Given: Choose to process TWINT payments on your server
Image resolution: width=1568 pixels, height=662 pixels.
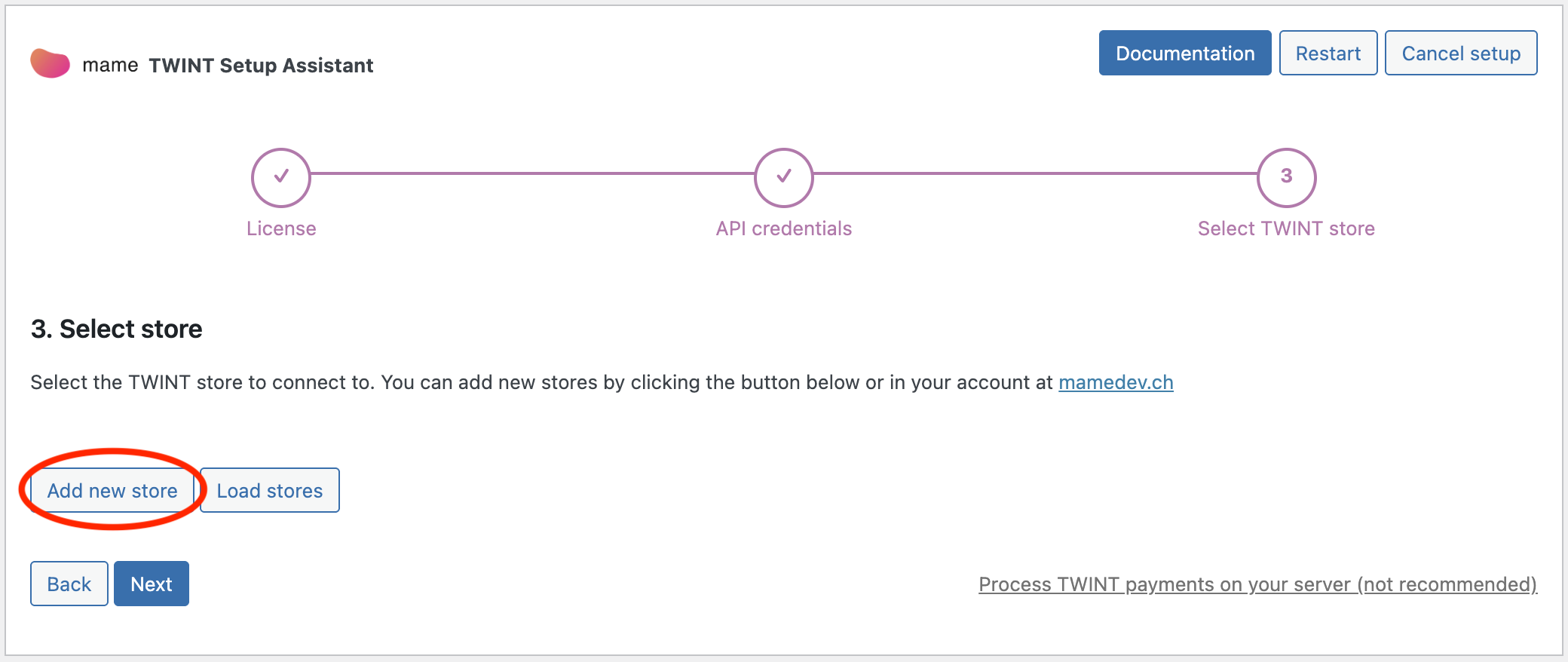Looking at the screenshot, I should point(1257,584).
